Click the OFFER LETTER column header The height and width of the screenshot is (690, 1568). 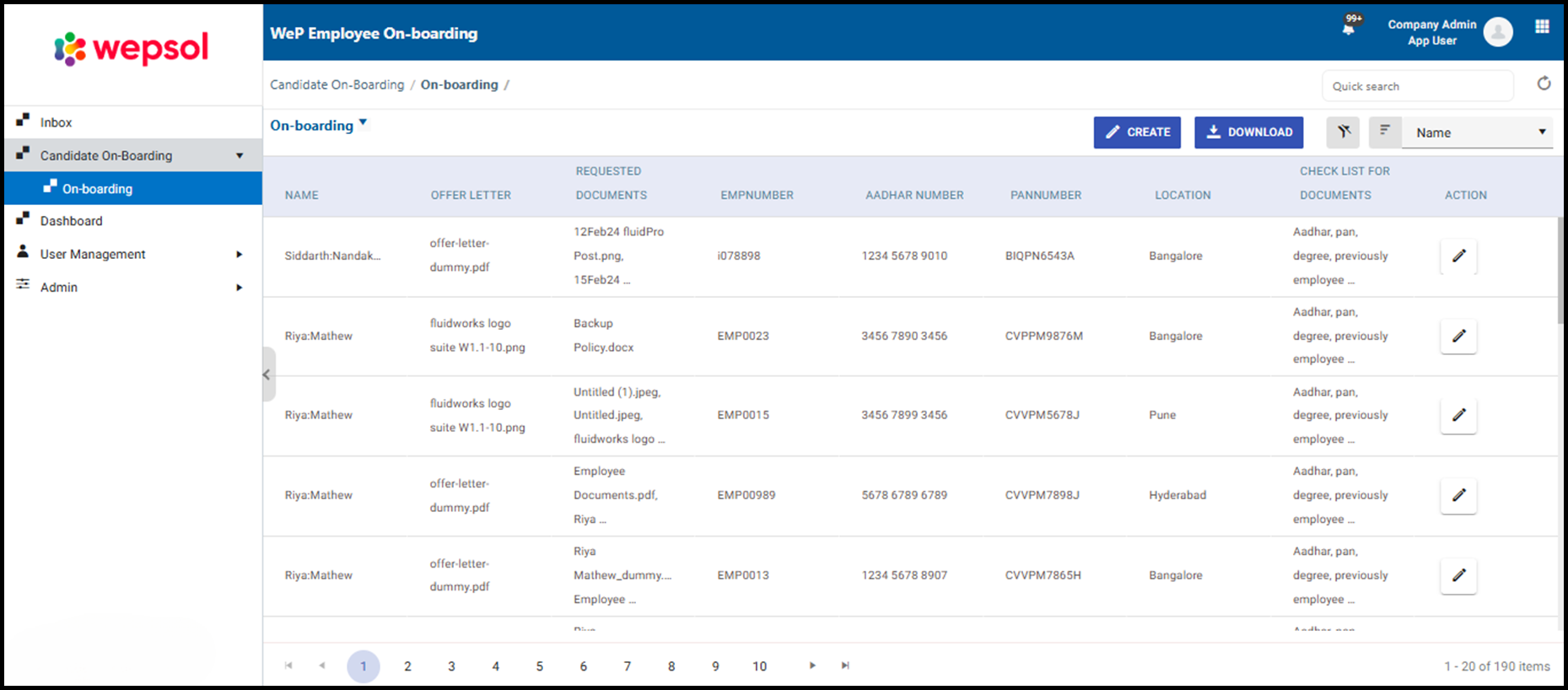click(x=471, y=195)
